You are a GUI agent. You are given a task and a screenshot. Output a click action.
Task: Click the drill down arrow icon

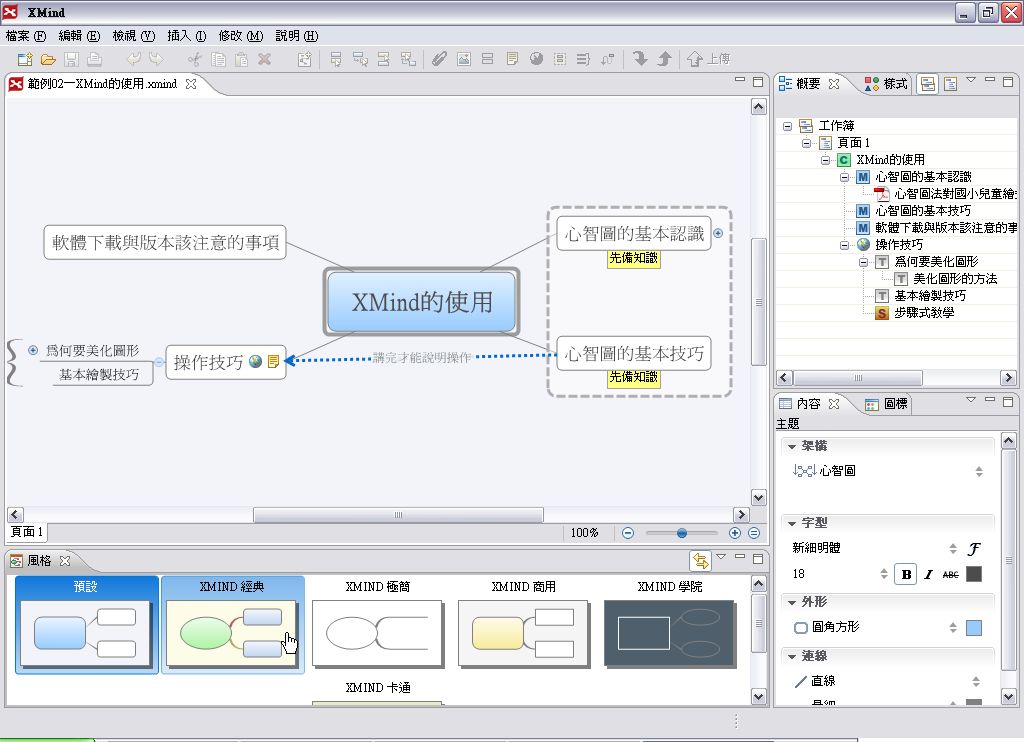coord(640,59)
